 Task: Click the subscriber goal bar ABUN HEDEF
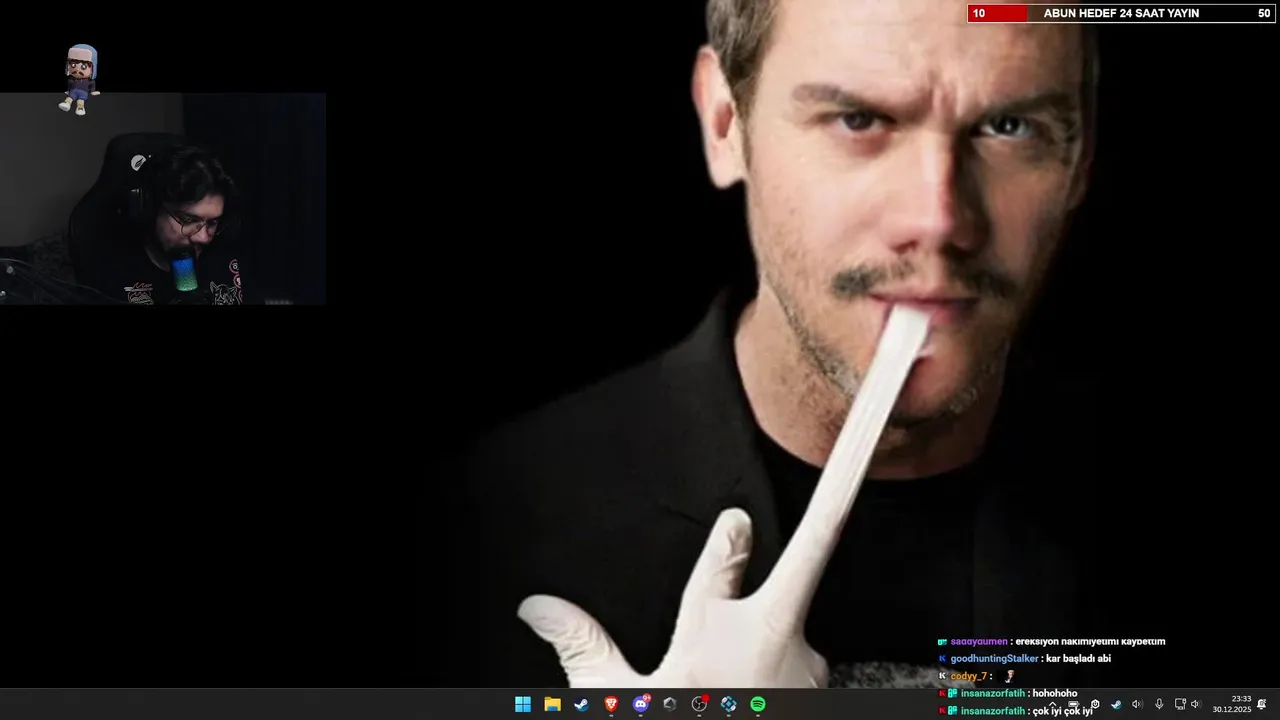pos(1121,13)
